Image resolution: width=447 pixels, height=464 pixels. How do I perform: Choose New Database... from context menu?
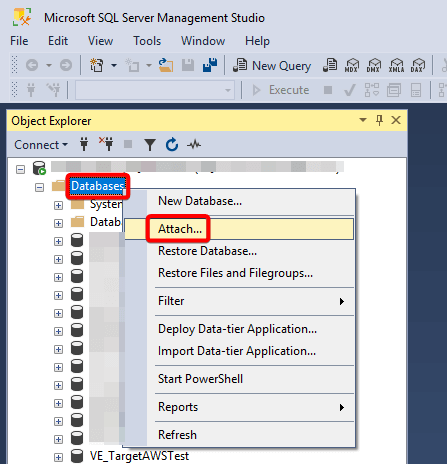(240, 201)
